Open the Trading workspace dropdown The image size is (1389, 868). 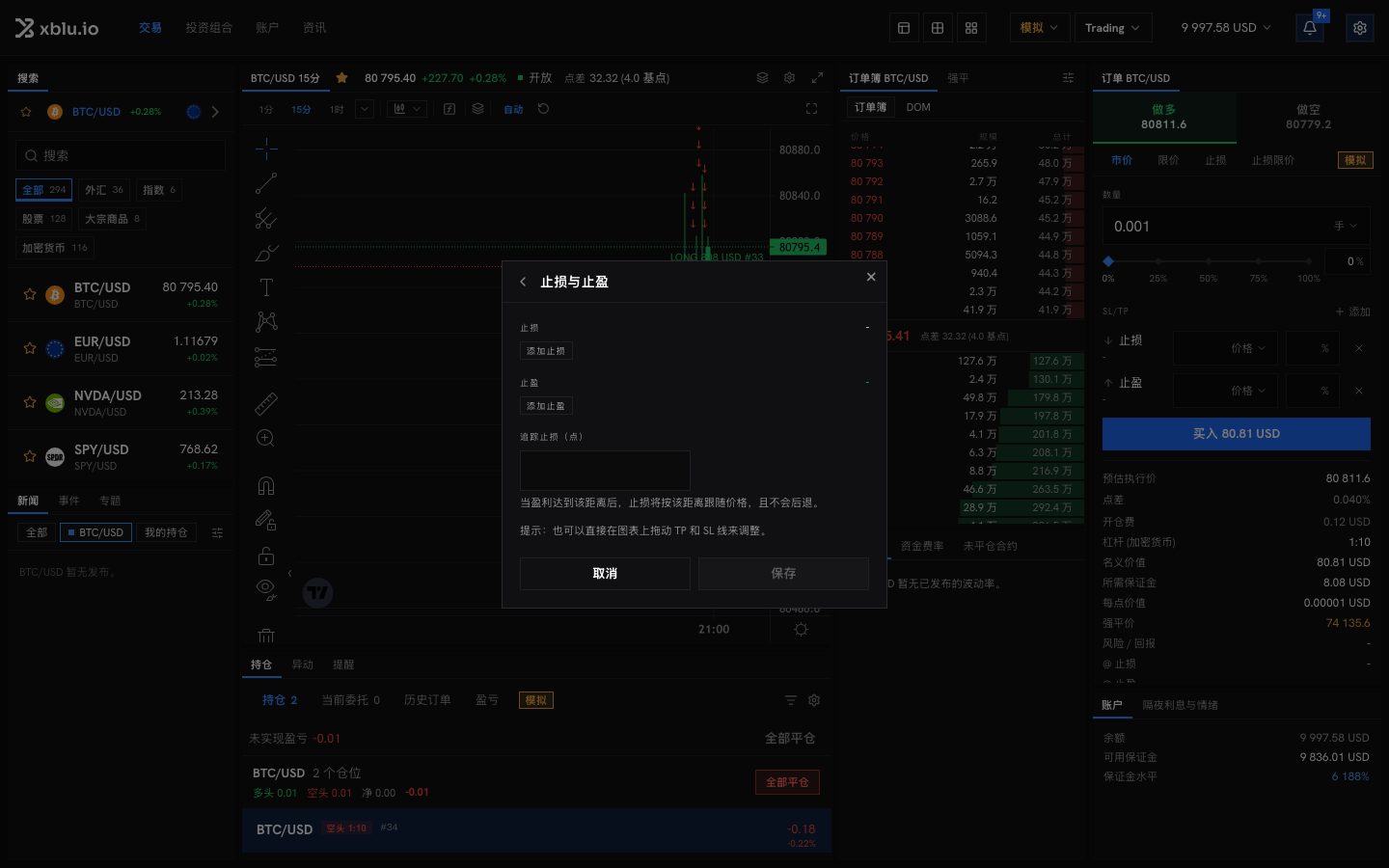click(x=1112, y=28)
